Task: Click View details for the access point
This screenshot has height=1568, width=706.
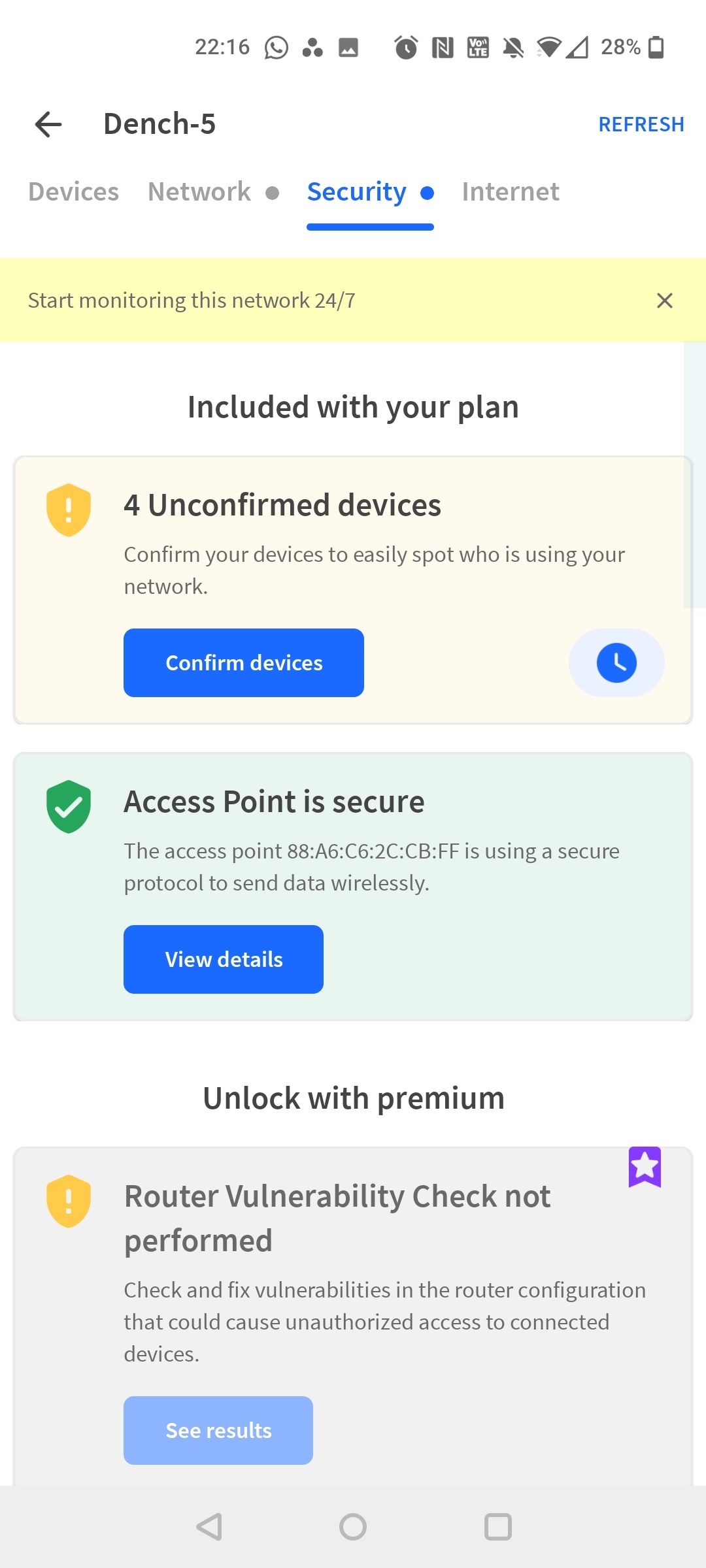Action: tap(224, 959)
